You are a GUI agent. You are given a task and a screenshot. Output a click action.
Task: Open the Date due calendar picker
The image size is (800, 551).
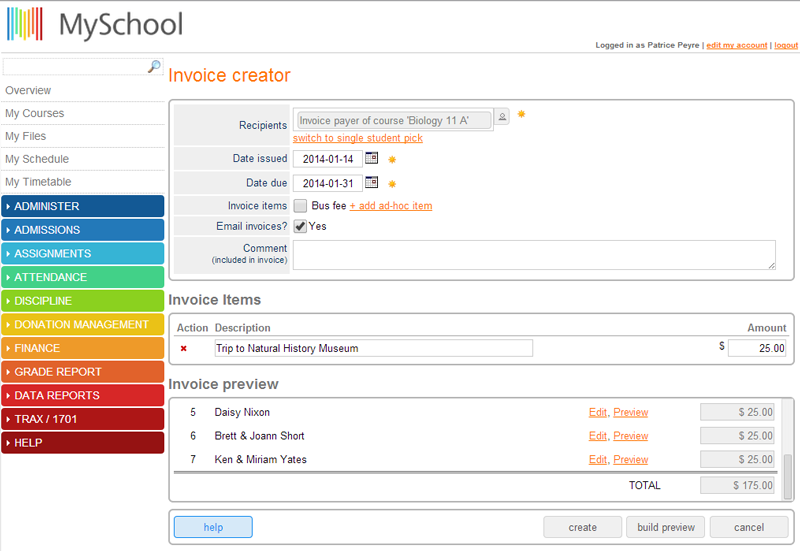pyautogui.click(x=371, y=182)
